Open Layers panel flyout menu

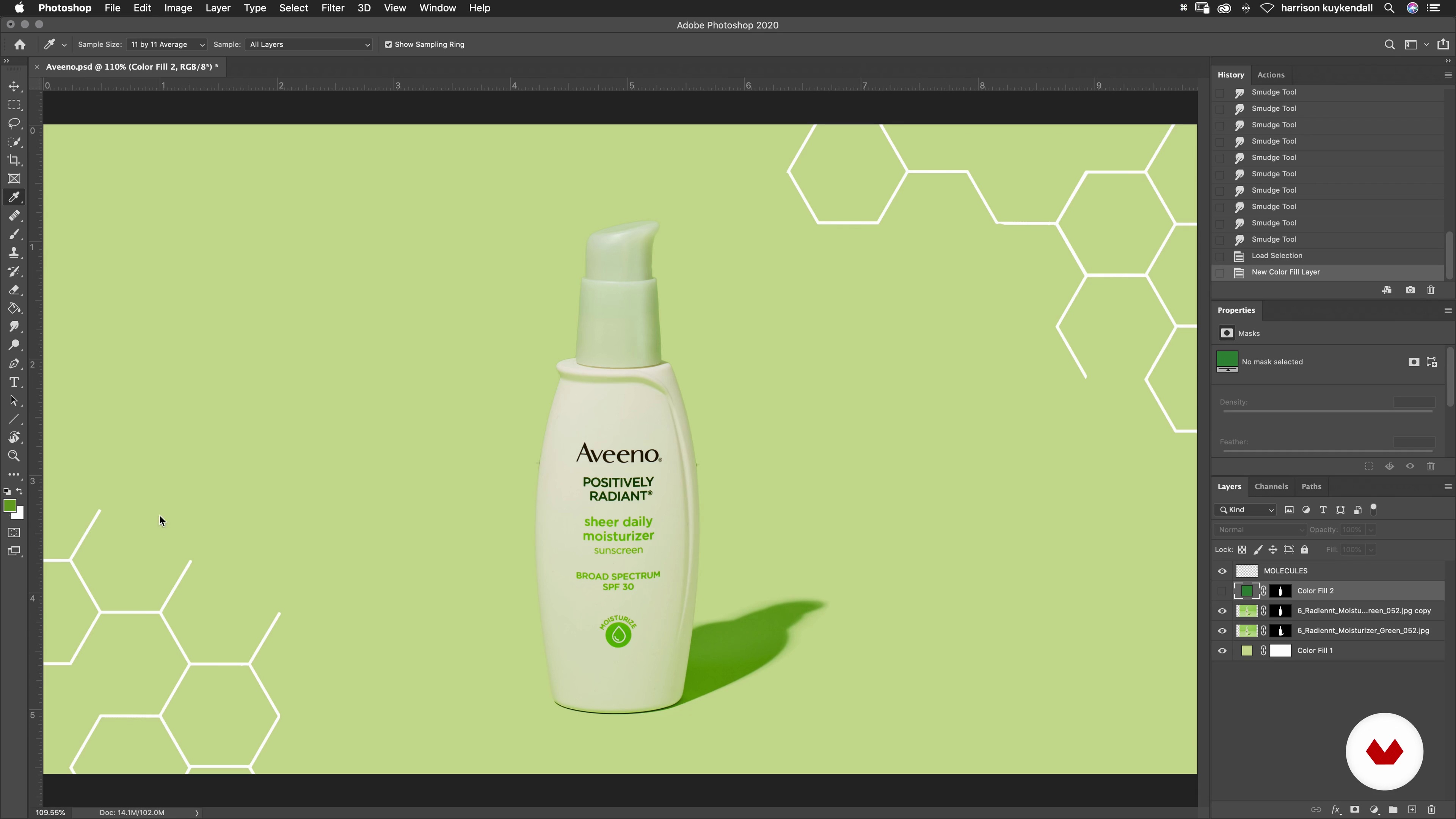1448,486
